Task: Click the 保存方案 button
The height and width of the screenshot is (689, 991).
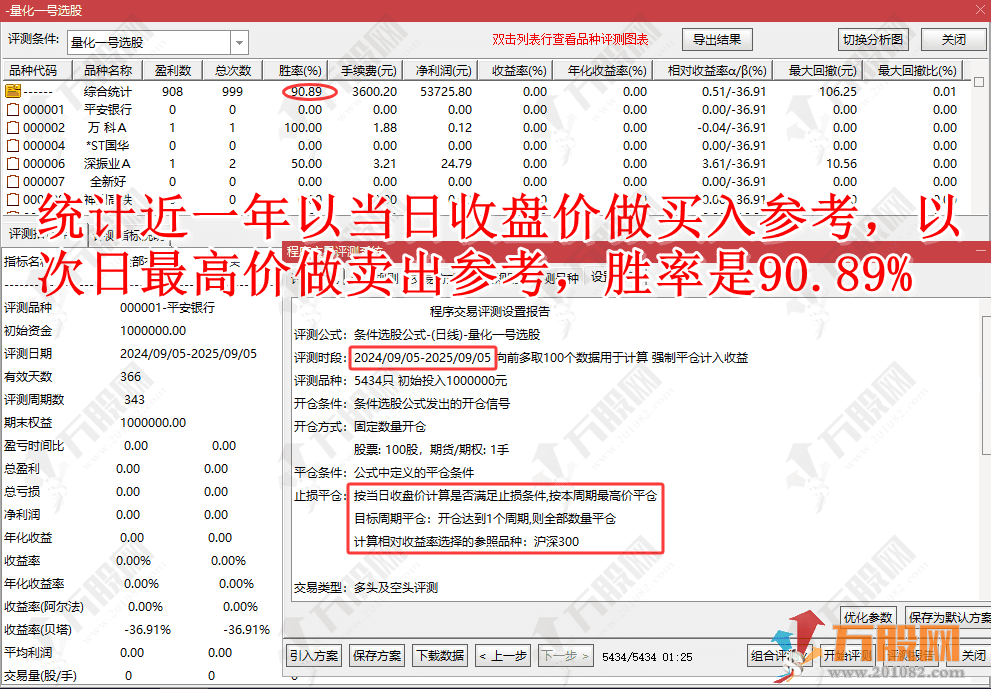Action: click(x=377, y=655)
